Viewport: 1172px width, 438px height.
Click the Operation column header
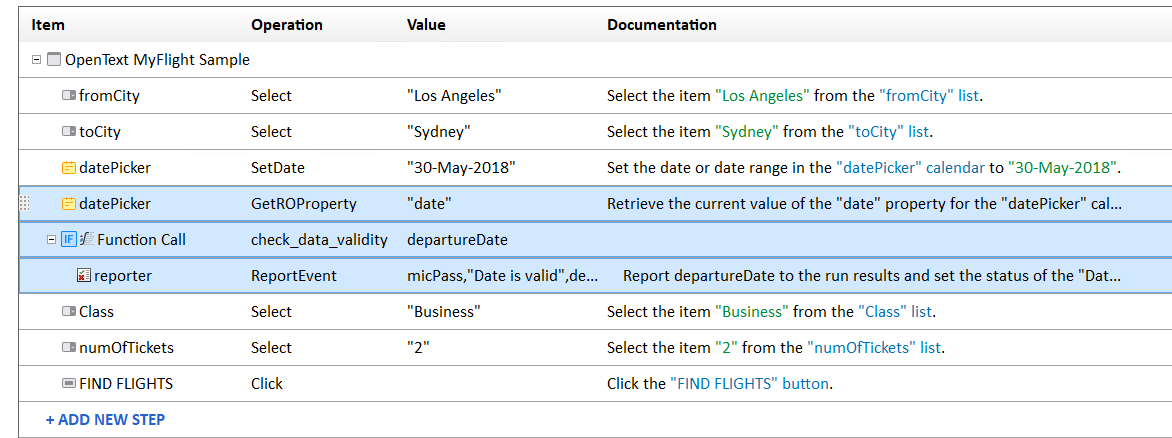pos(287,24)
